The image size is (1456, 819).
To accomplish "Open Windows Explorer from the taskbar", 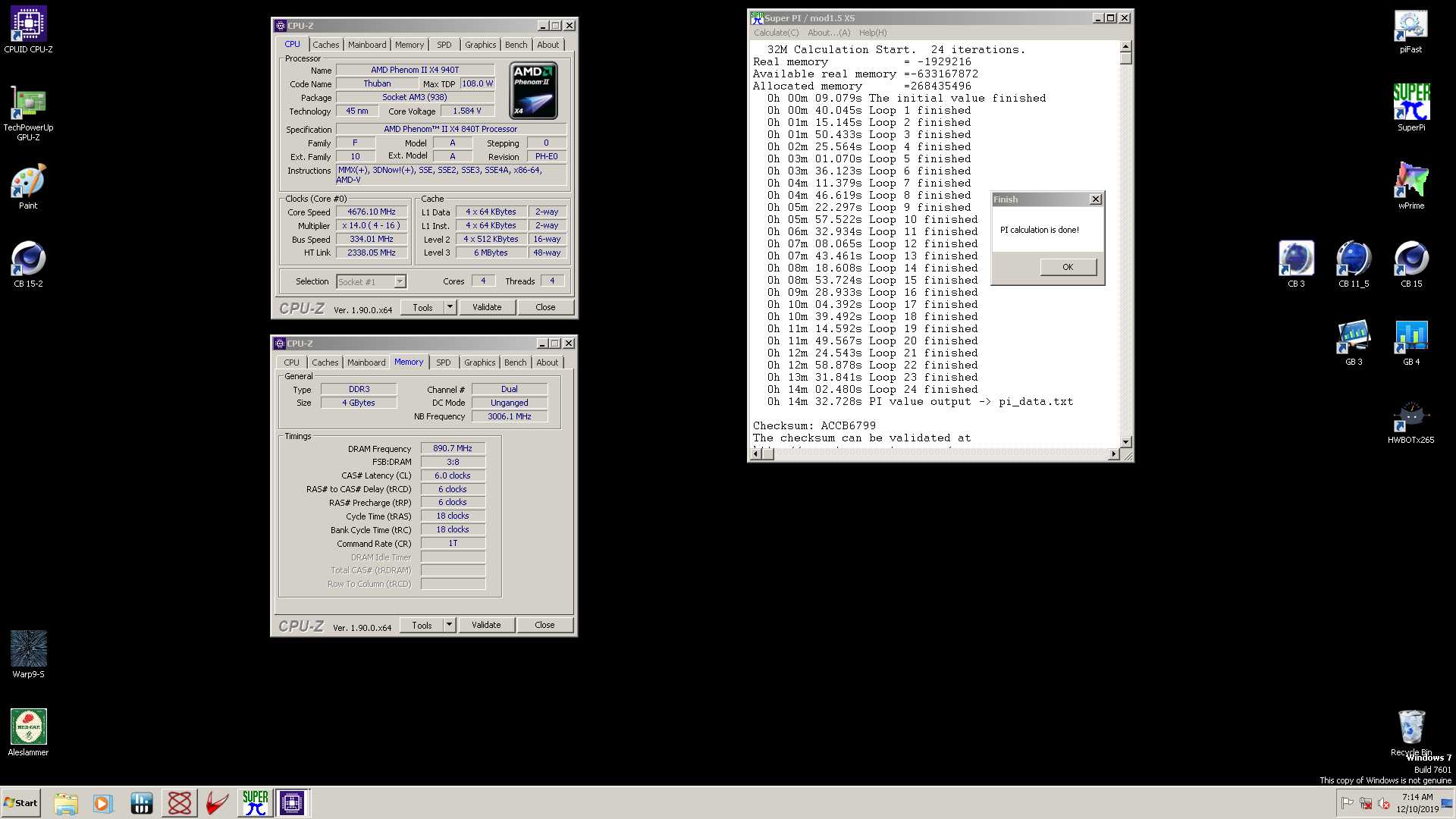I will [x=66, y=803].
